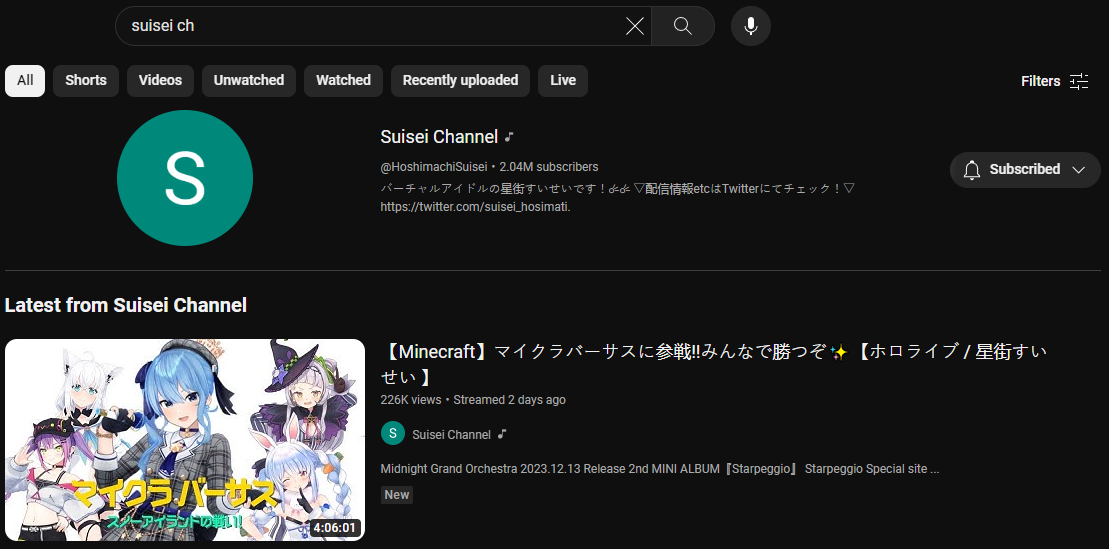Click the magnifier search button

click(x=683, y=26)
